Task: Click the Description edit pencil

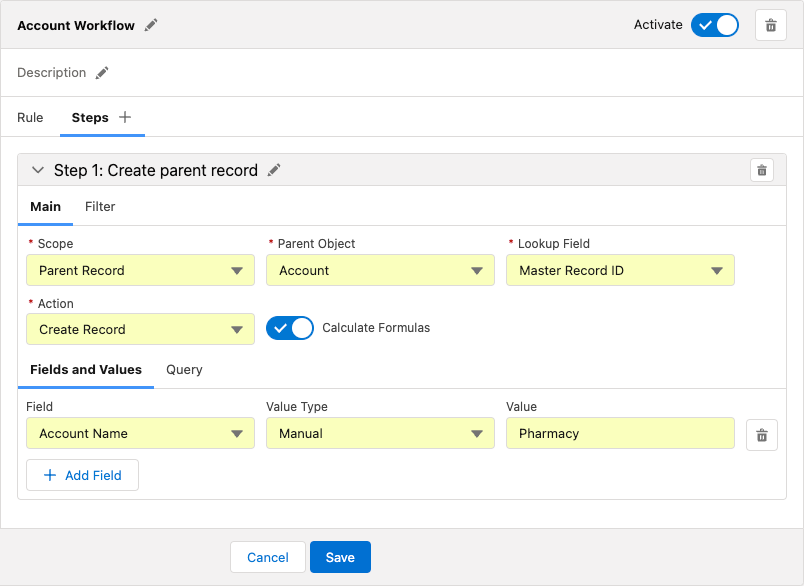Action: tap(101, 72)
